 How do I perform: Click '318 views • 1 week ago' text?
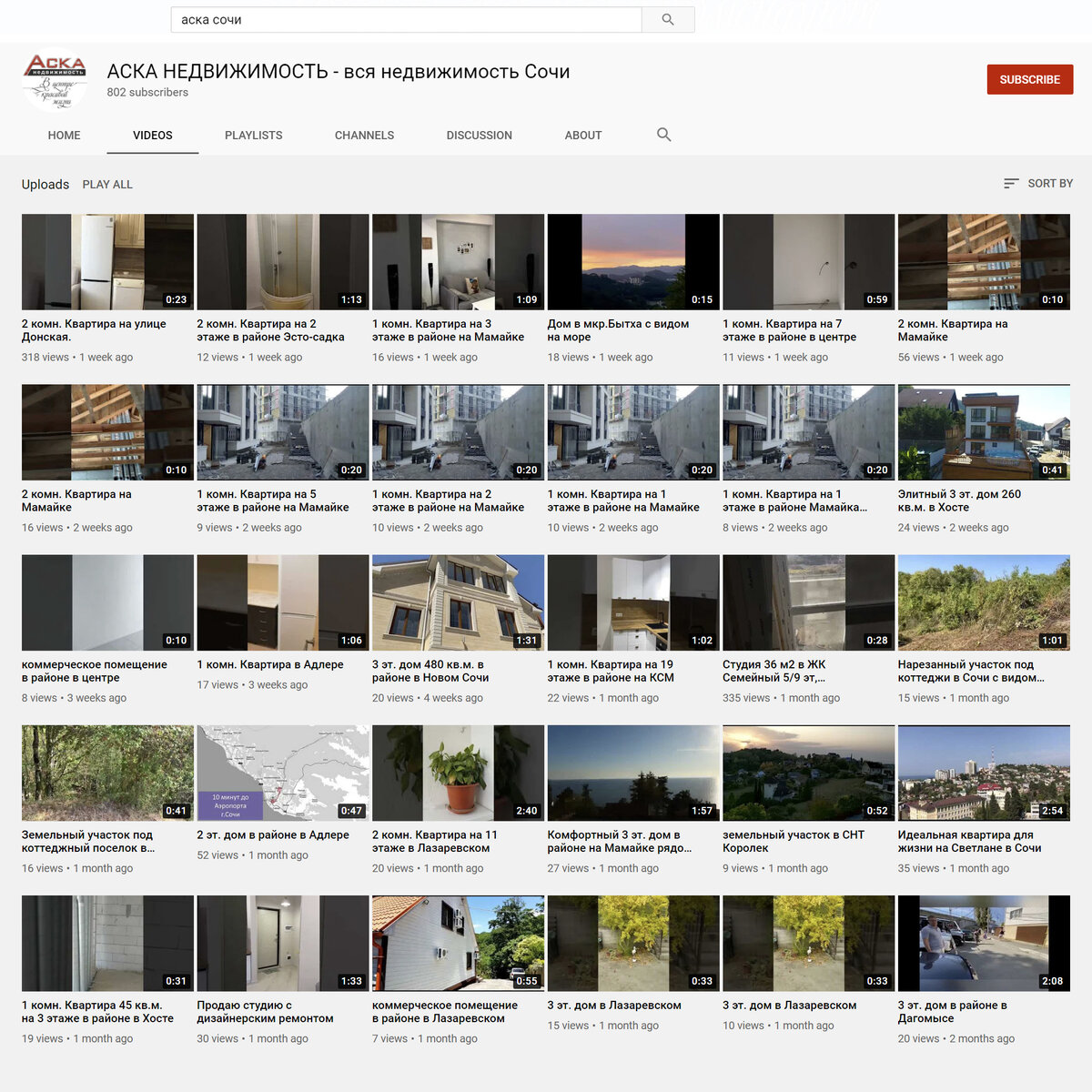click(77, 358)
